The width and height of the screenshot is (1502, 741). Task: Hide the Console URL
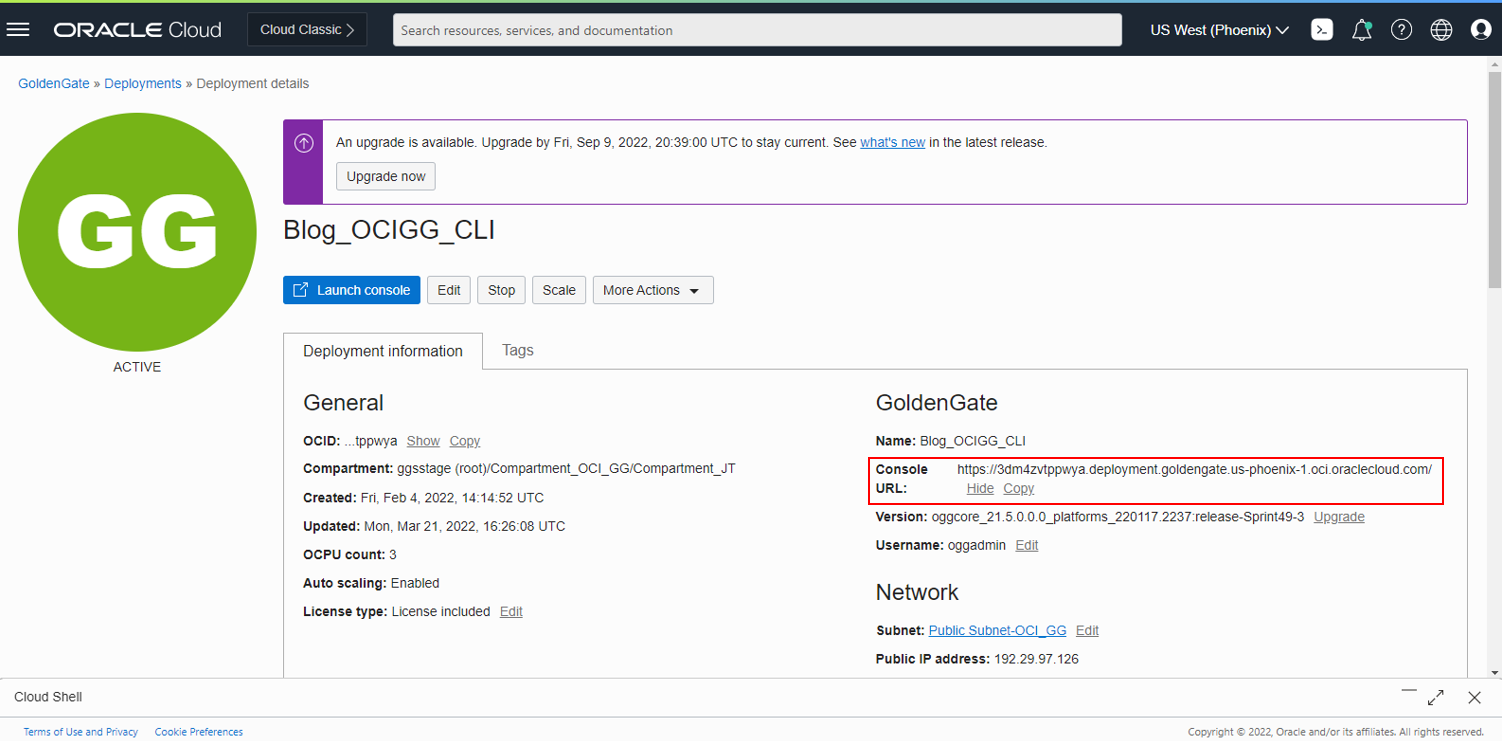(x=980, y=489)
